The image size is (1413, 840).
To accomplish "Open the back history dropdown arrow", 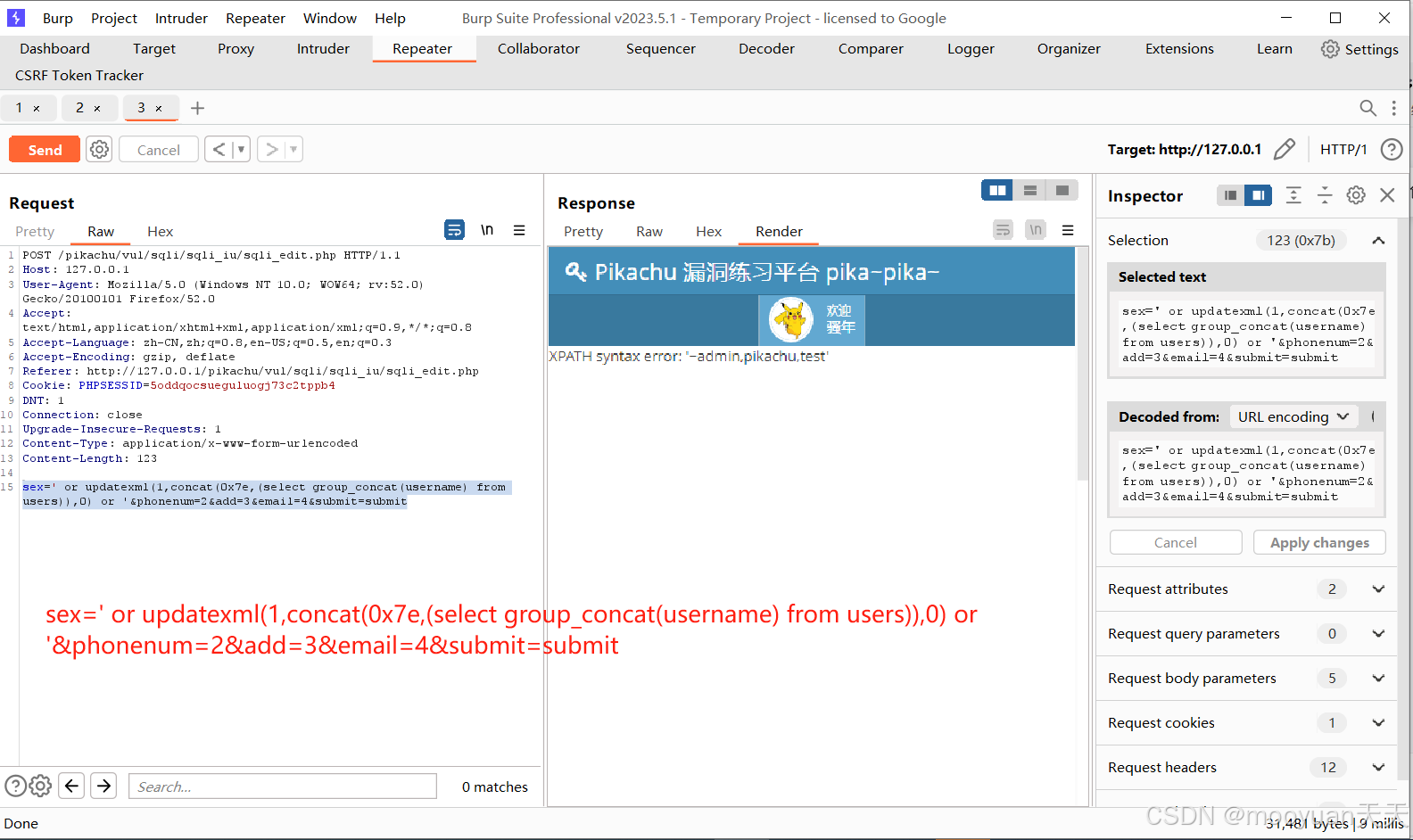I will click(x=241, y=149).
